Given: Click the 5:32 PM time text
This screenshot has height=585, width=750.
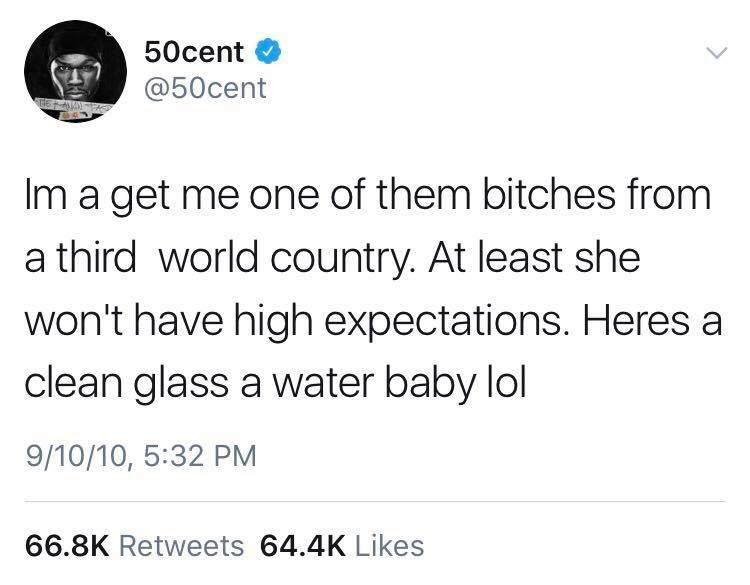Looking at the screenshot, I should coord(200,455).
